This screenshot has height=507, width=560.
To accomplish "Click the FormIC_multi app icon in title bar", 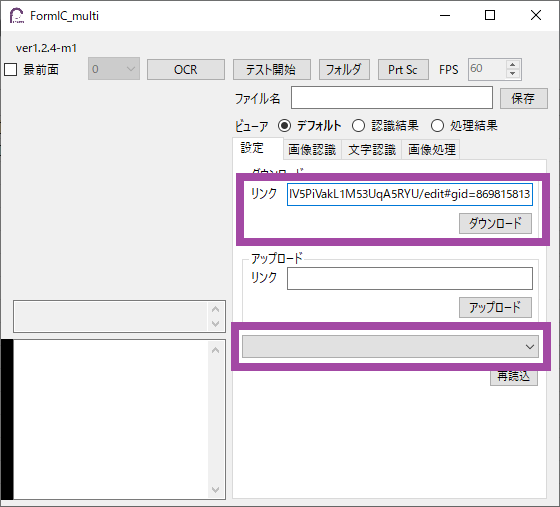I will [16, 16].
